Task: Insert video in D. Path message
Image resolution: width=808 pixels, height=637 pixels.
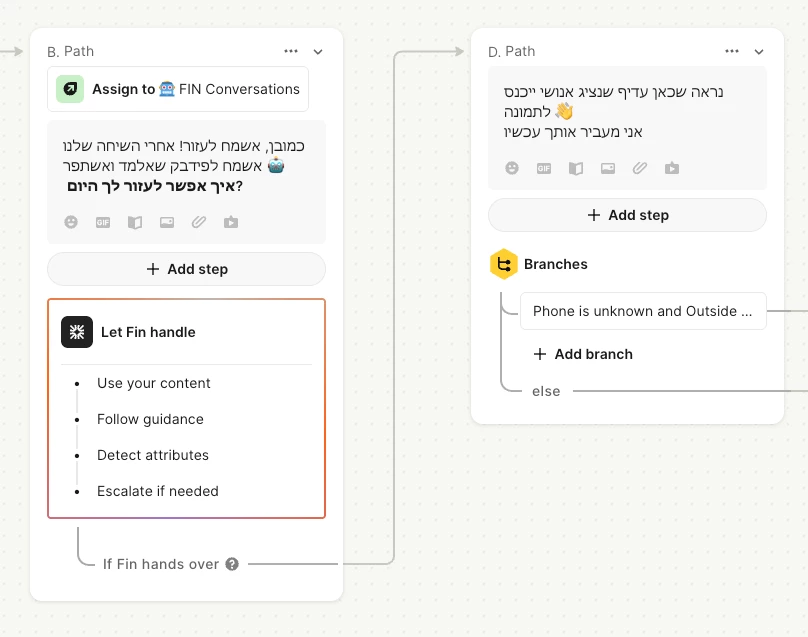Action: (x=671, y=168)
